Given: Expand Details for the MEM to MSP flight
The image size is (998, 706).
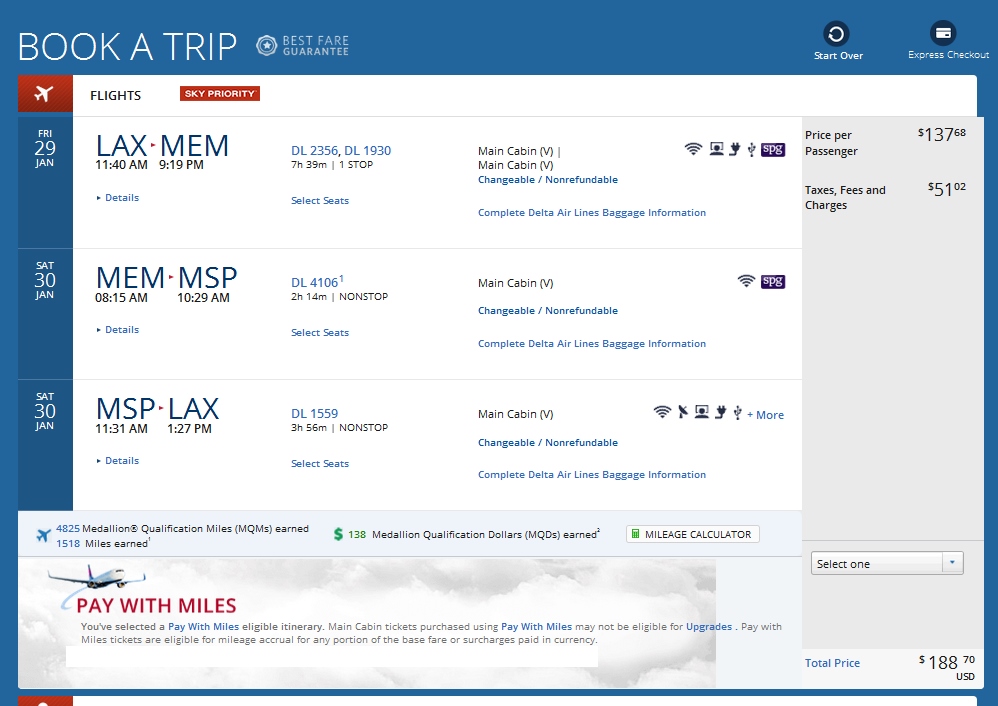Looking at the screenshot, I should 121,330.
